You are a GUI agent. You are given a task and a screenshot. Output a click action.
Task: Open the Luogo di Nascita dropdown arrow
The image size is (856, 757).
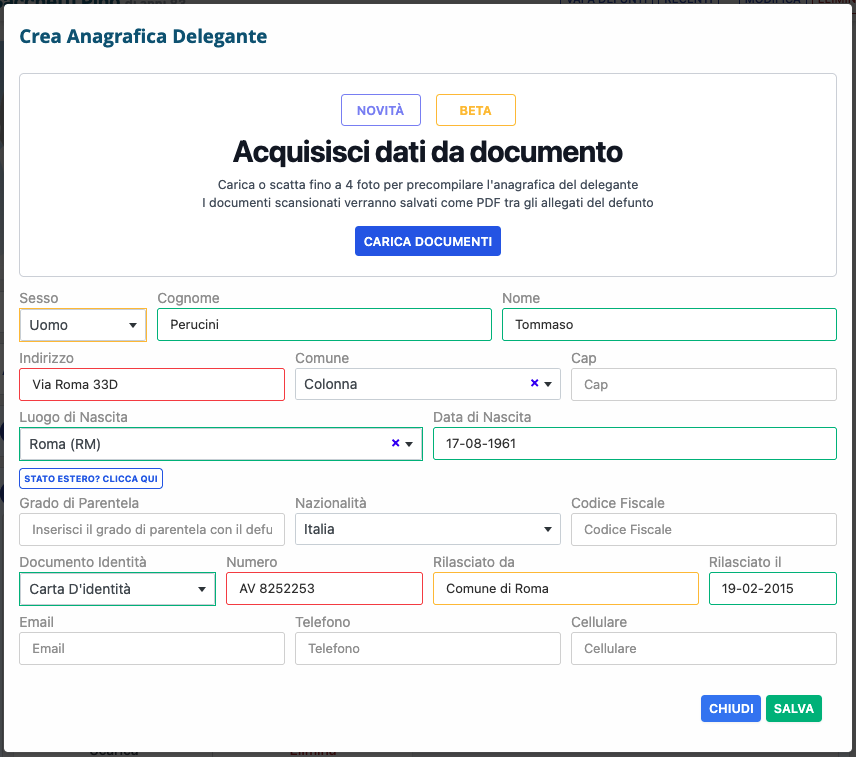click(x=410, y=444)
